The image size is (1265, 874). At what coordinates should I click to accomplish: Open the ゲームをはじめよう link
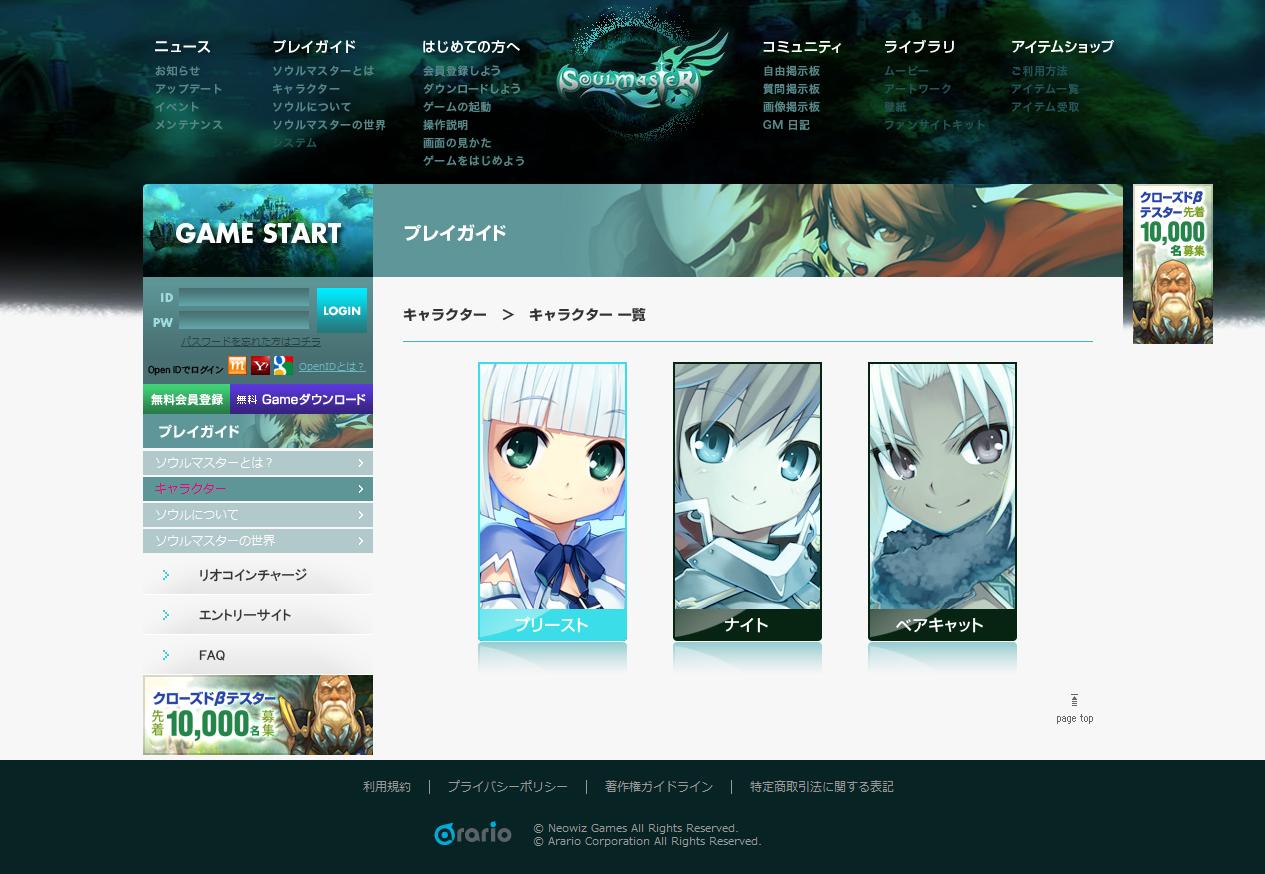(474, 161)
